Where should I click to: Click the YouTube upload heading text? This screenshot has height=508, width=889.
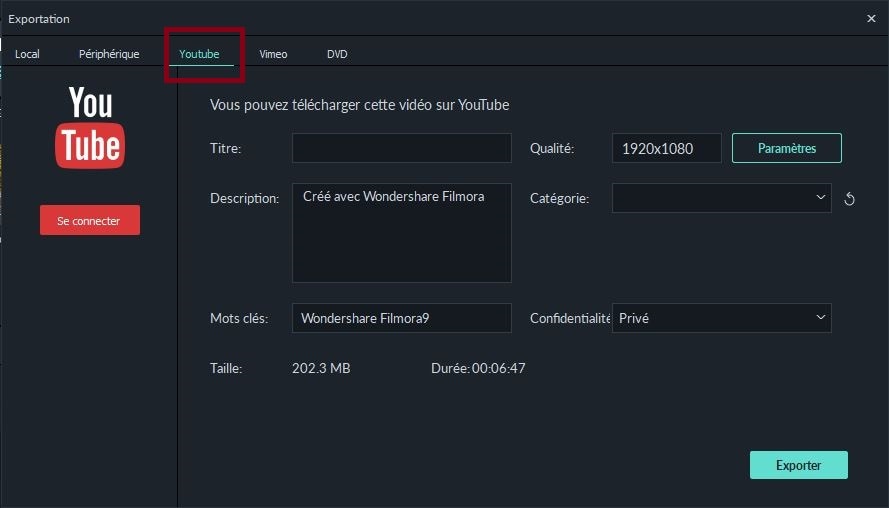(x=359, y=105)
